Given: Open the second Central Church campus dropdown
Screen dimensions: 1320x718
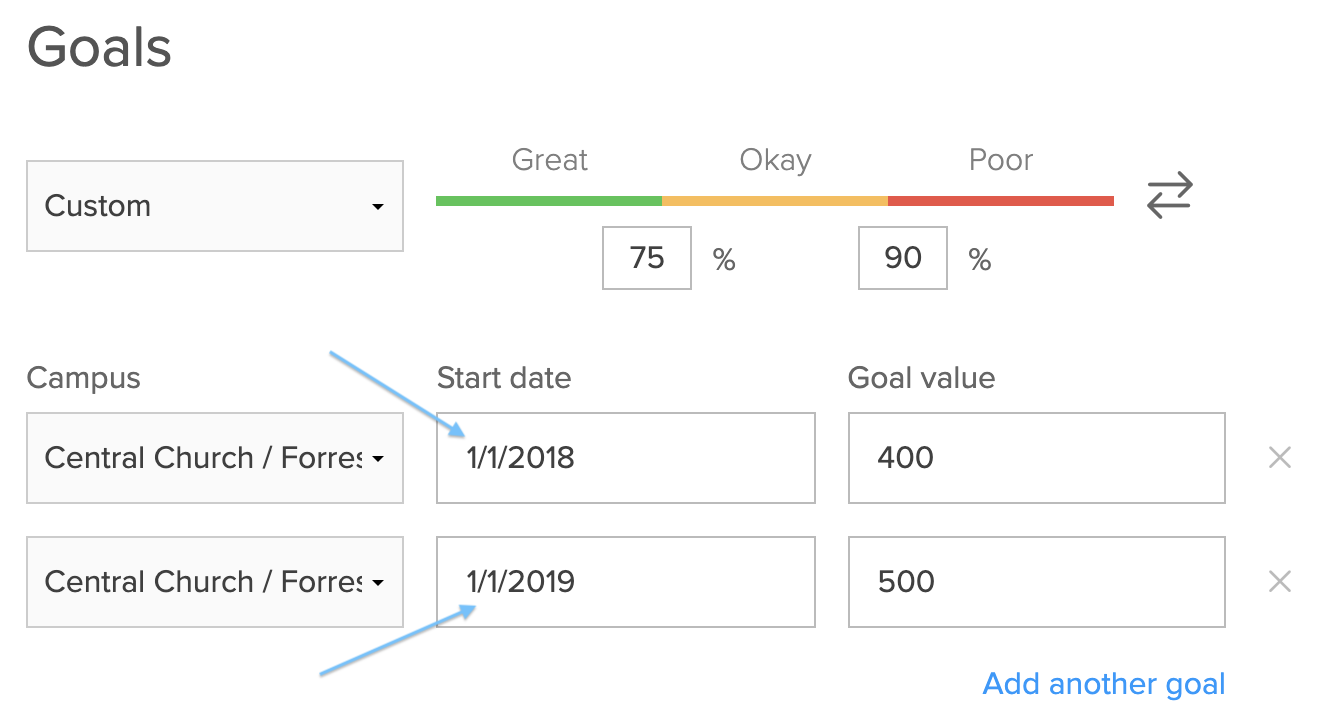Looking at the screenshot, I should point(214,581).
